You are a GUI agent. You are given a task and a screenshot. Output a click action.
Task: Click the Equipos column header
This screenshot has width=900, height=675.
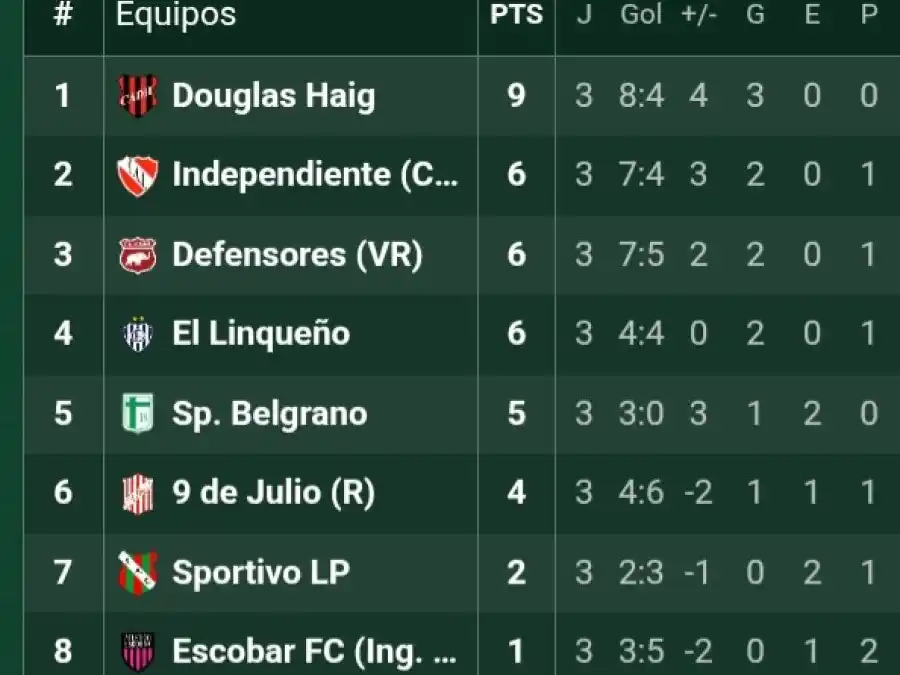click(176, 15)
